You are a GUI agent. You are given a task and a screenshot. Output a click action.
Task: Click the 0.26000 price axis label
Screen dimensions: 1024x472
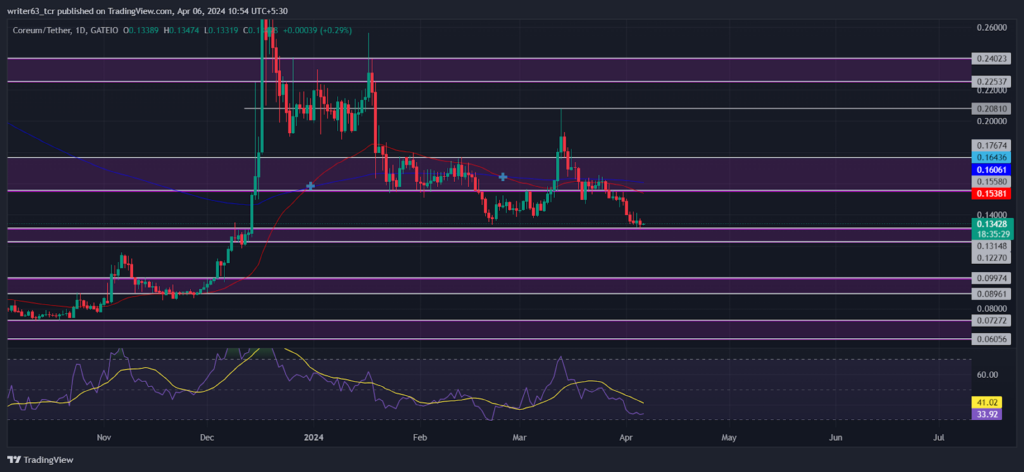point(991,27)
